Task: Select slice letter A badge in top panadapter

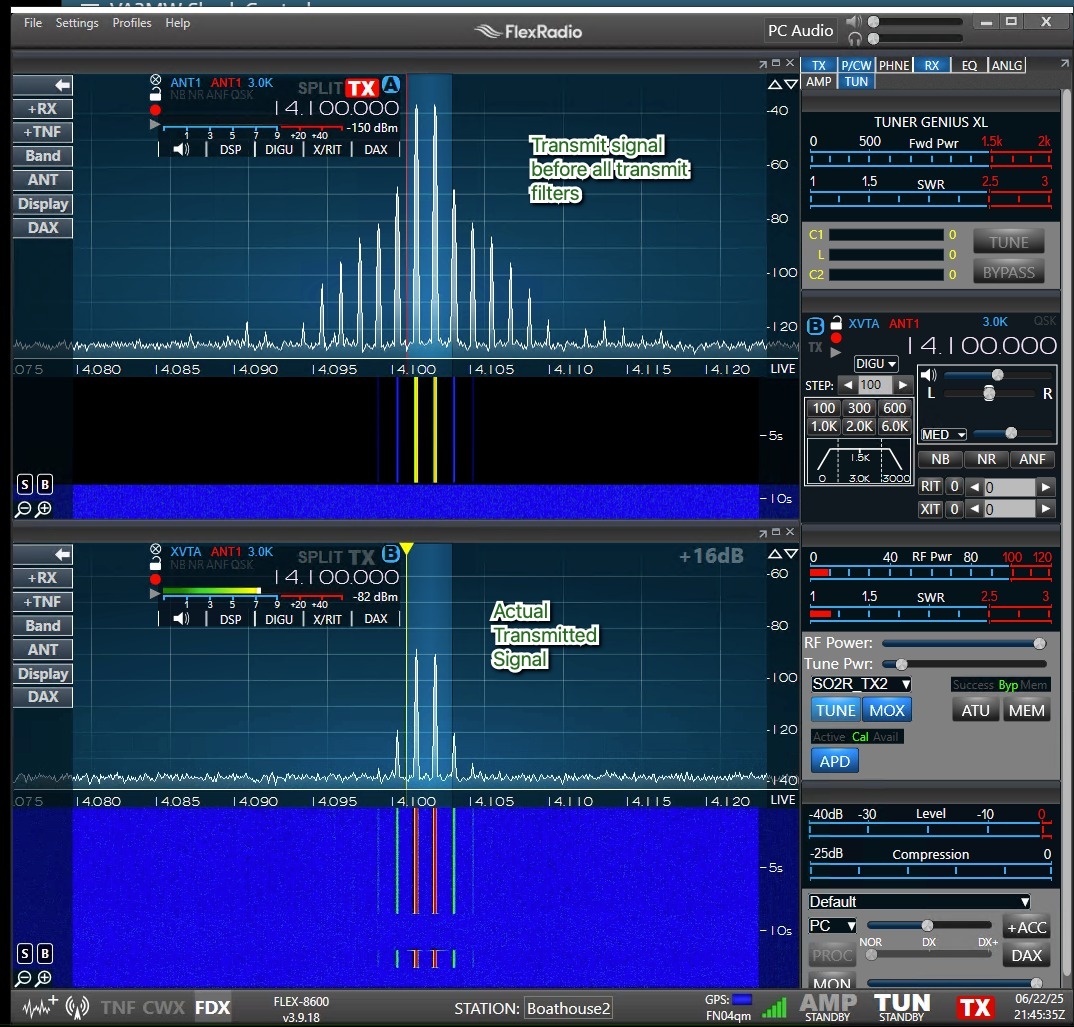Action: [390, 85]
